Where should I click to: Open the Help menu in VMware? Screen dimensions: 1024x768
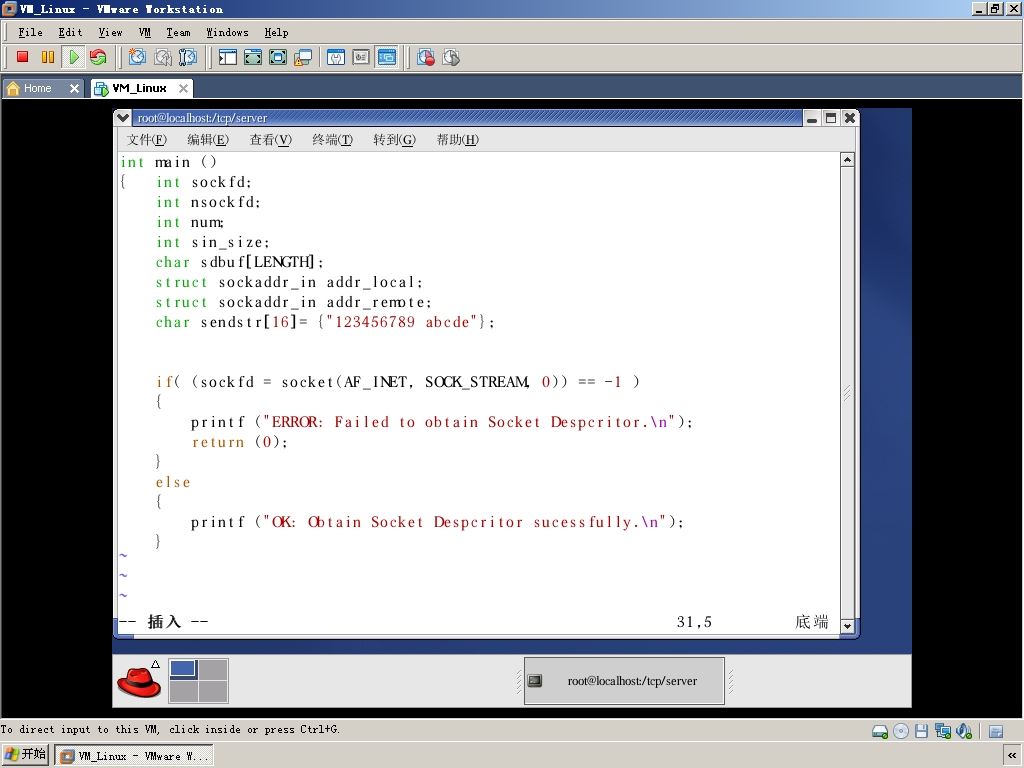click(x=276, y=32)
